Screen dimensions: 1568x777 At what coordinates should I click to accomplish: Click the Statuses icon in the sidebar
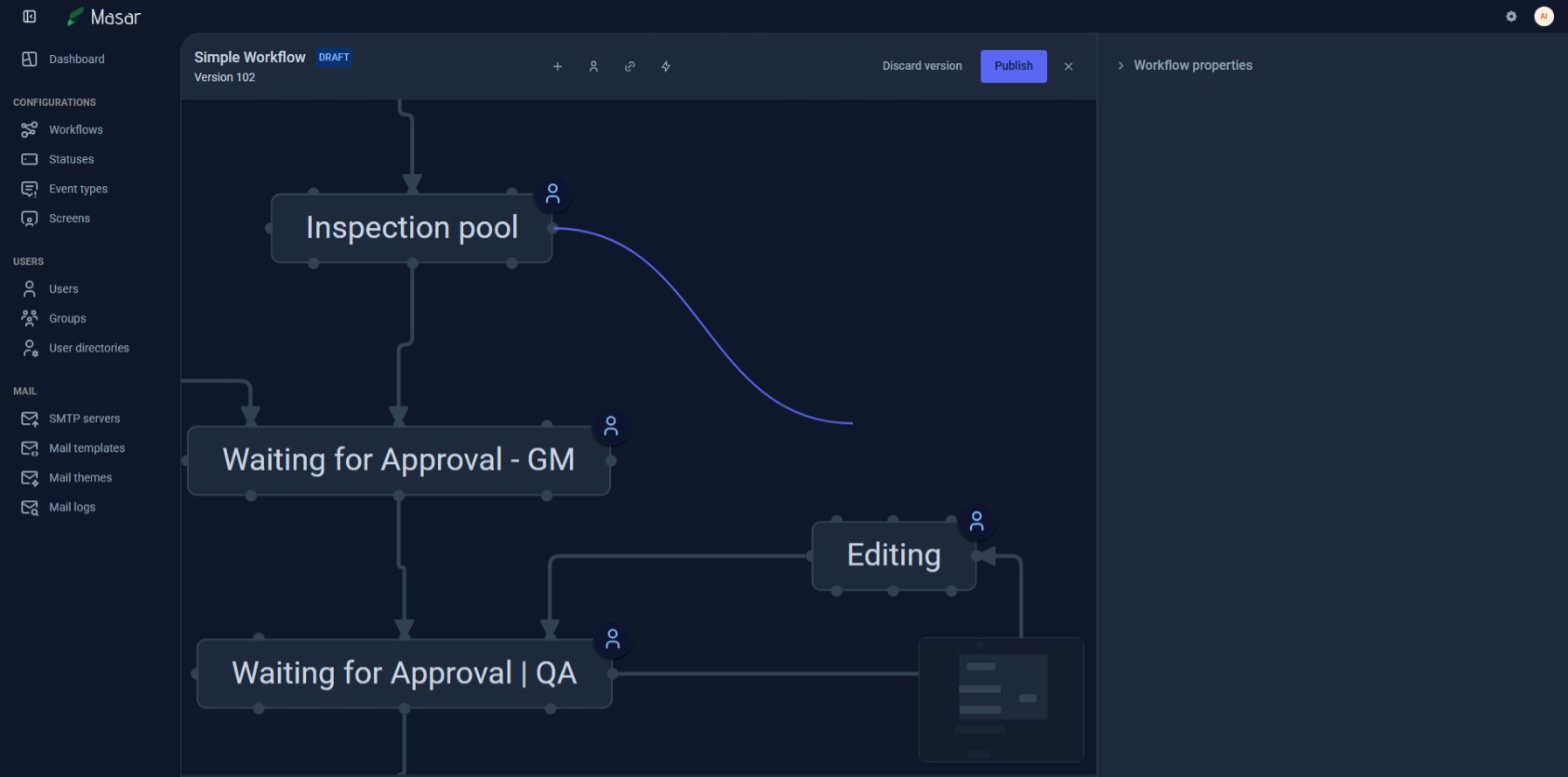(29, 159)
